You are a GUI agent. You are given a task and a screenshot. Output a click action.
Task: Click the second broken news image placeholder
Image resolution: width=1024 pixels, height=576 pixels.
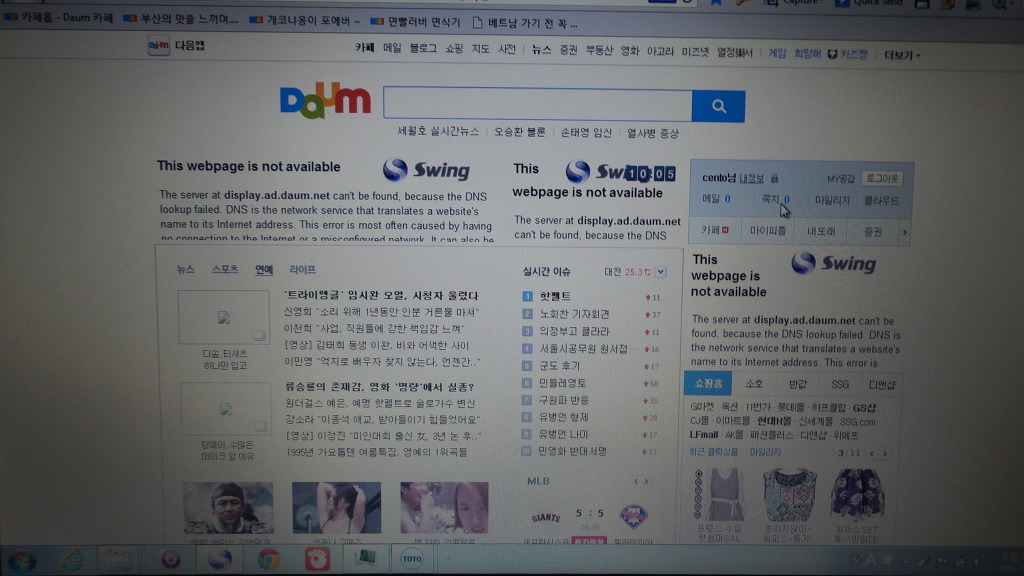pyautogui.click(x=225, y=409)
